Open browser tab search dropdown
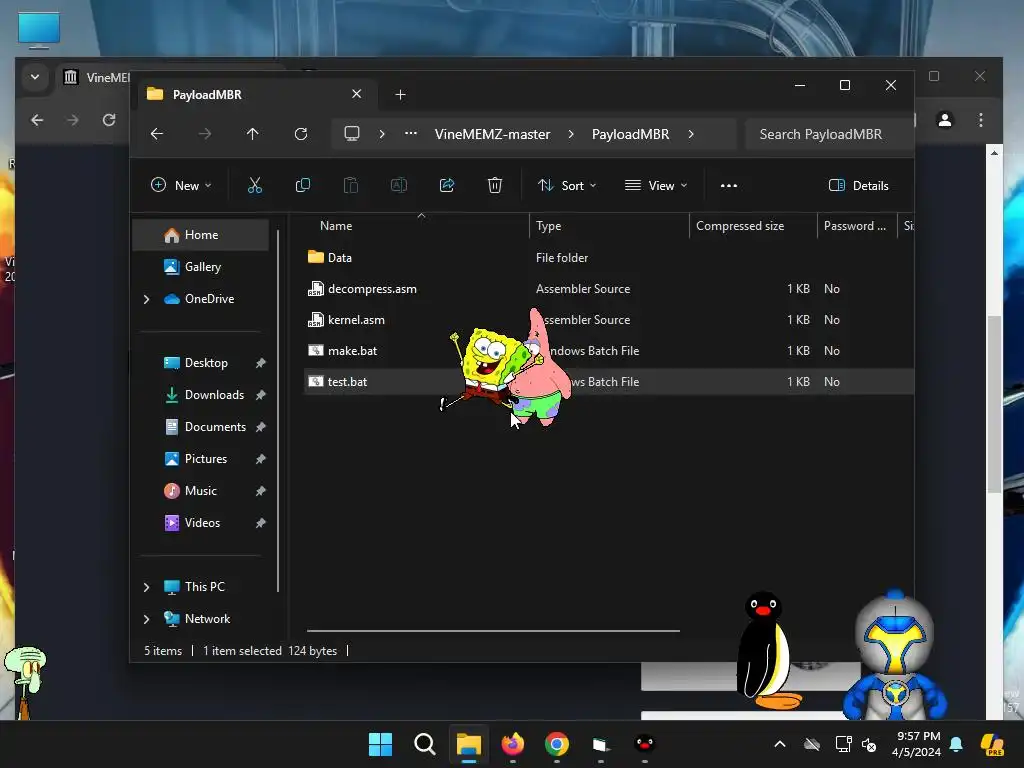 click(x=35, y=77)
